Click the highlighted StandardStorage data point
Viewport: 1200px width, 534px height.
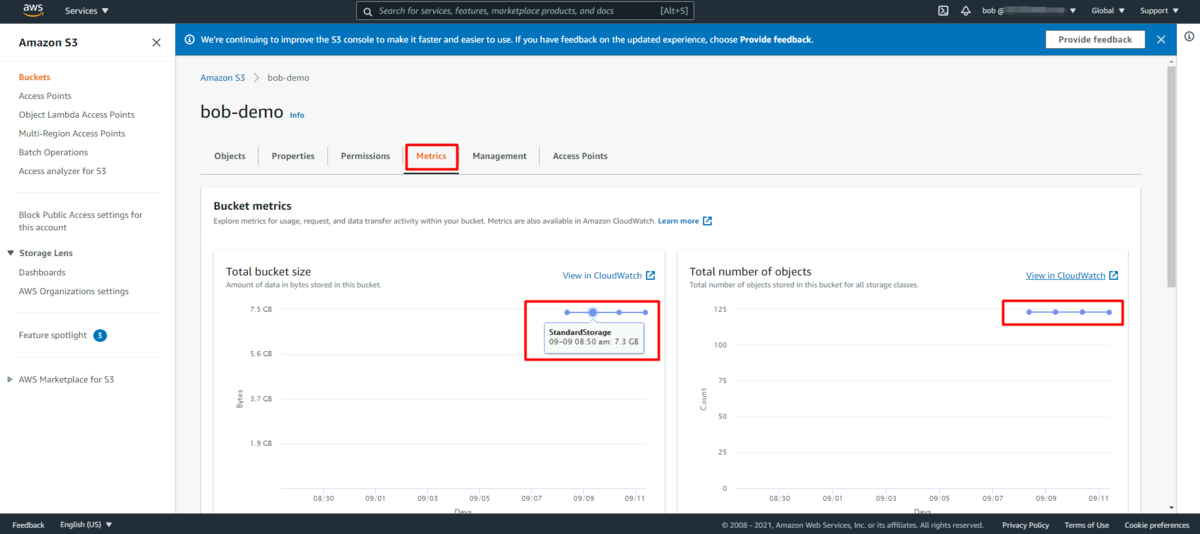(x=593, y=313)
